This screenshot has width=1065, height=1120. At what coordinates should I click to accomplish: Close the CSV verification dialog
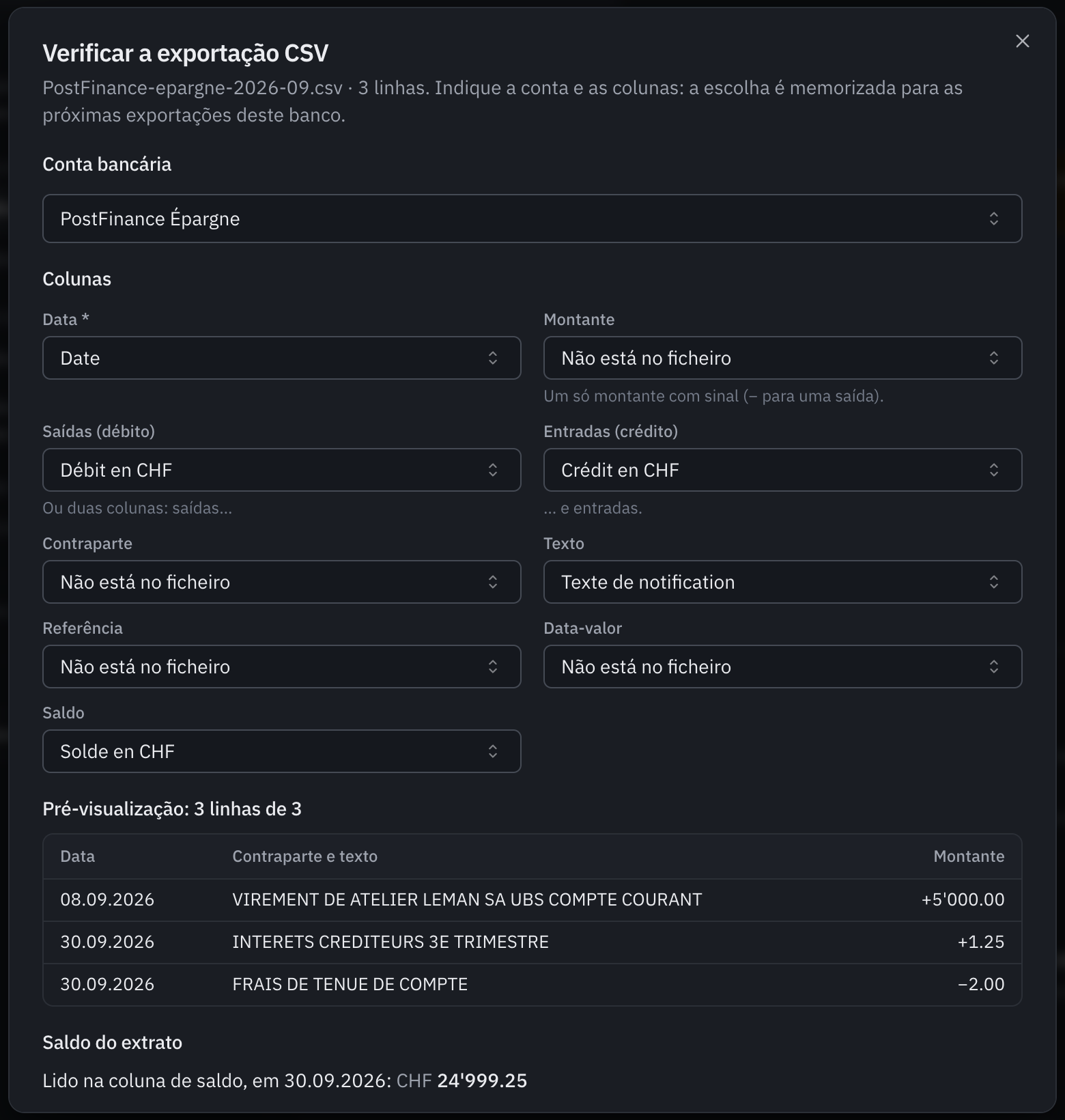(x=1022, y=41)
